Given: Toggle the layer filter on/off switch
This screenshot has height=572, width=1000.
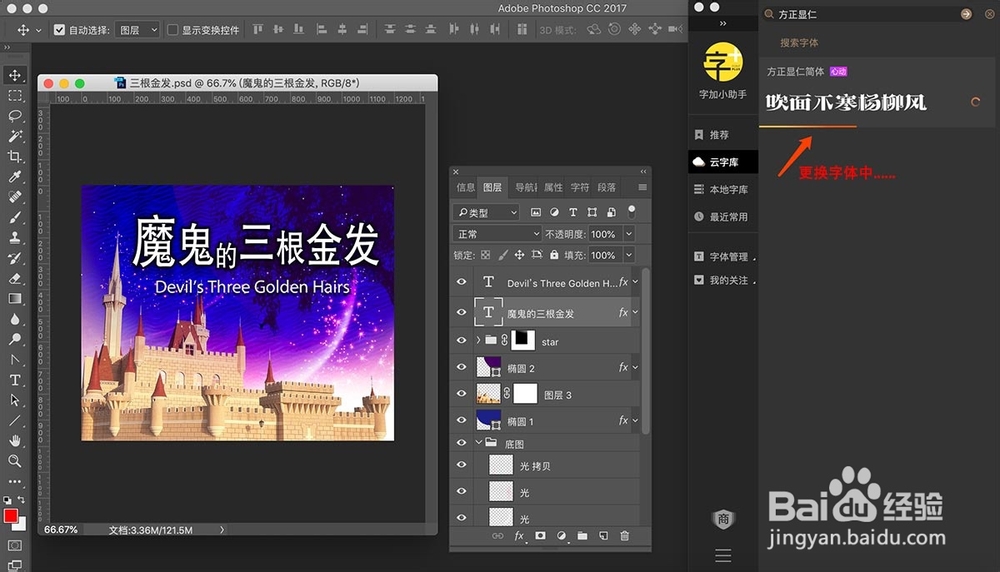Looking at the screenshot, I should pyautogui.click(x=631, y=211).
